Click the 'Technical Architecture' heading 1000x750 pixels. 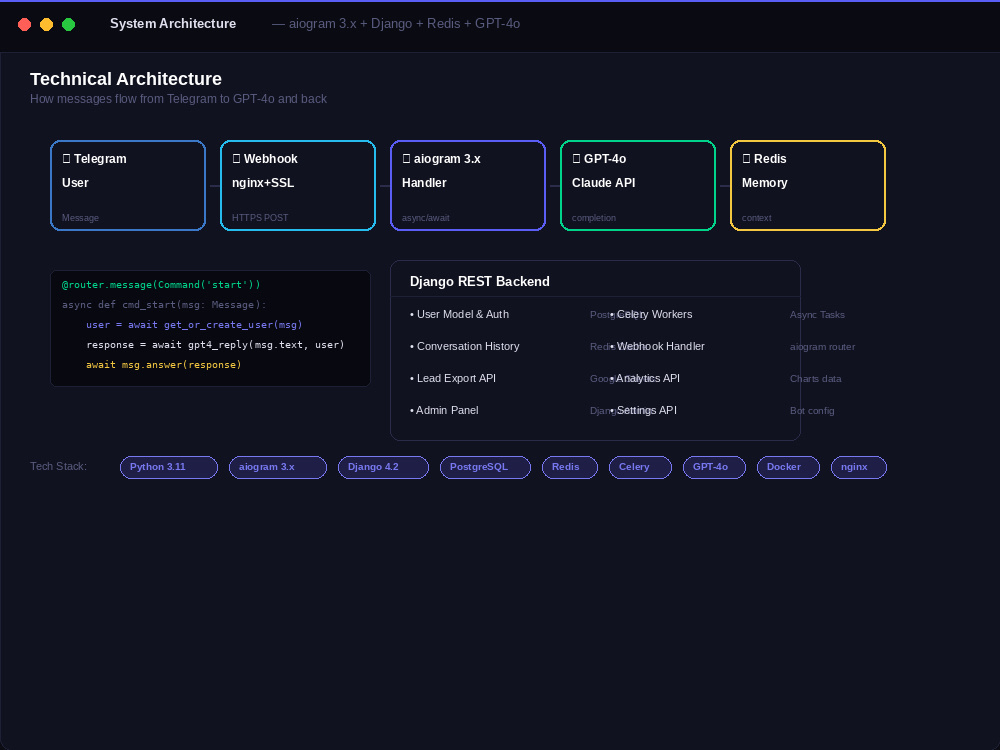point(126,79)
